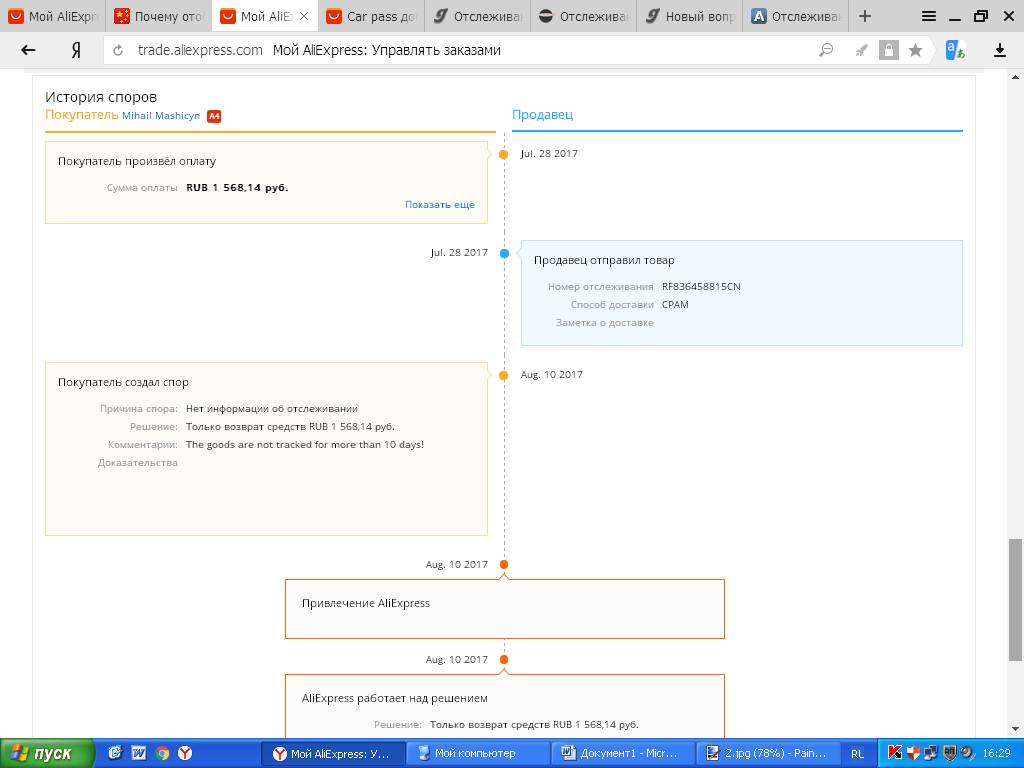This screenshot has height=768, width=1024.
Task: Click Мой AliExpress taskbar button
Action: 332,753
